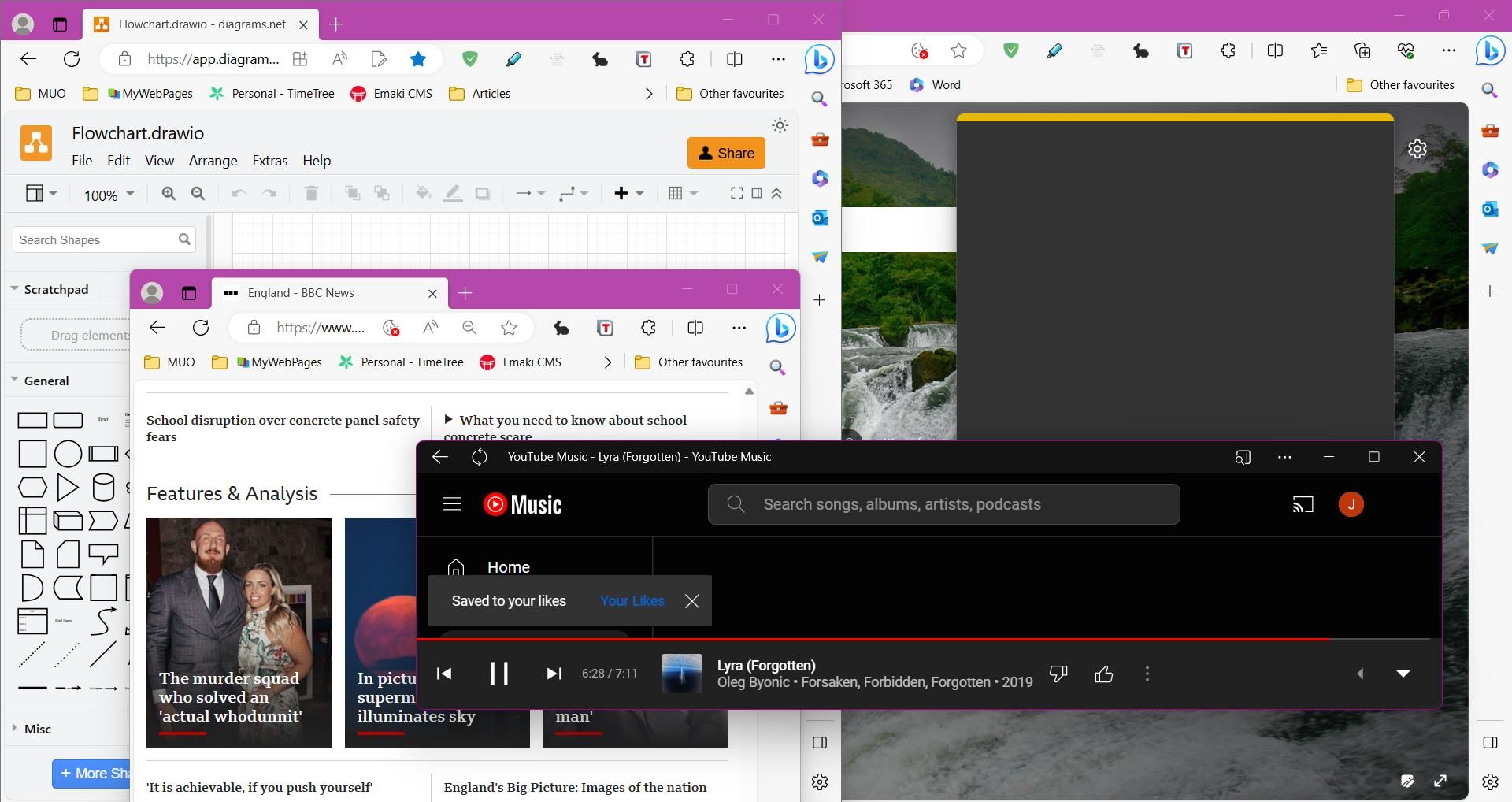
Task: Open Your Likes from the saved notification
Action: 632,600
